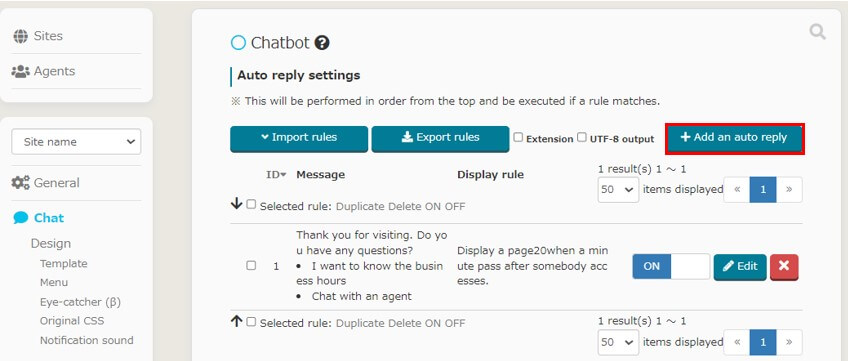Open top 50 items displayed dropdown
This screenshot has height=361, width=848.
point(618,189)
